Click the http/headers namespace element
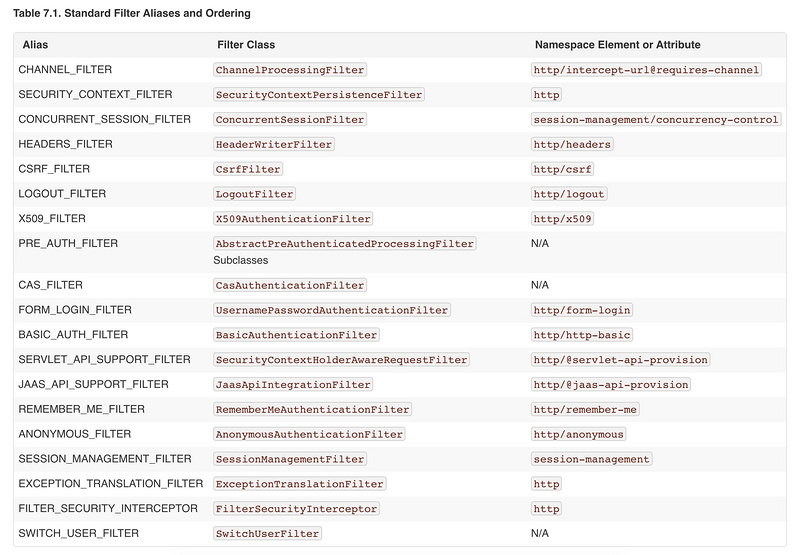 click(572, 145)
